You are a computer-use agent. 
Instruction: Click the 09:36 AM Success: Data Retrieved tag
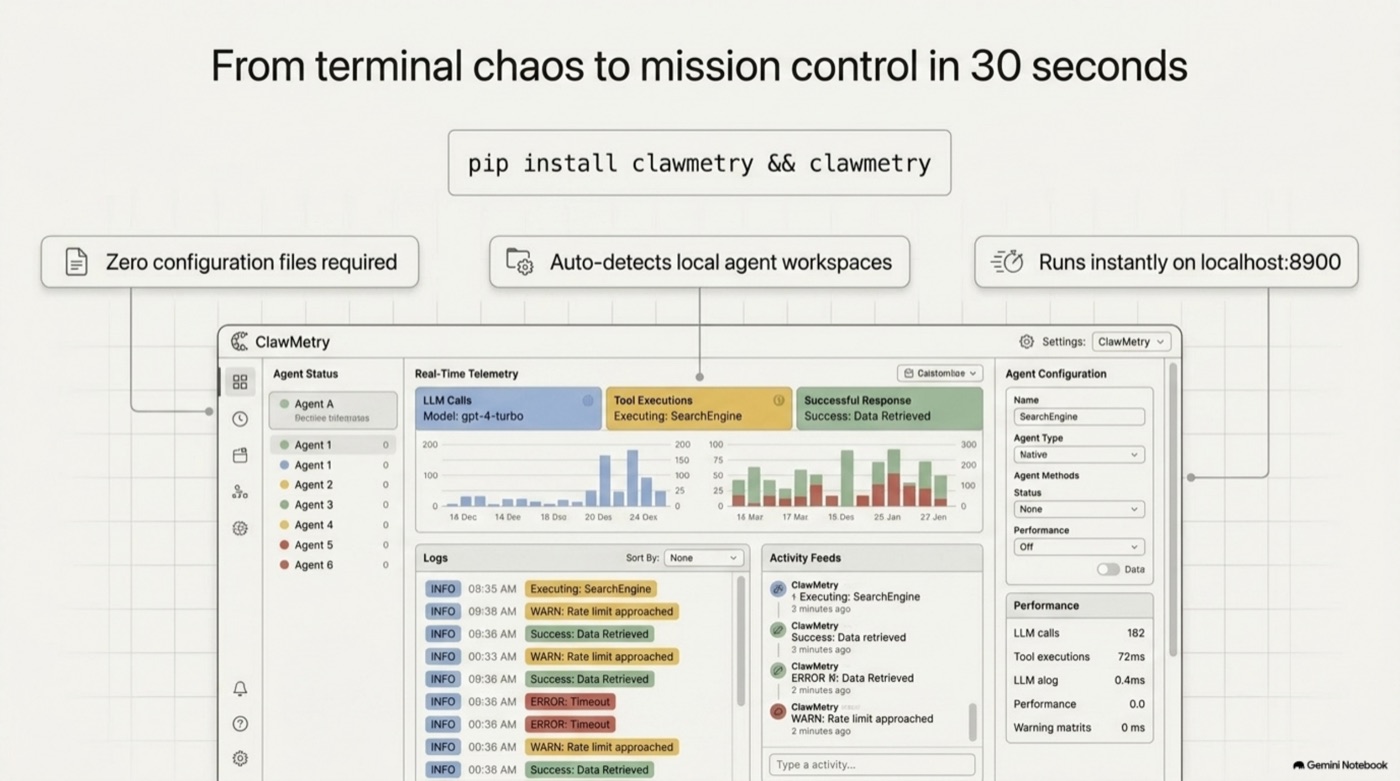coord(589,679)
